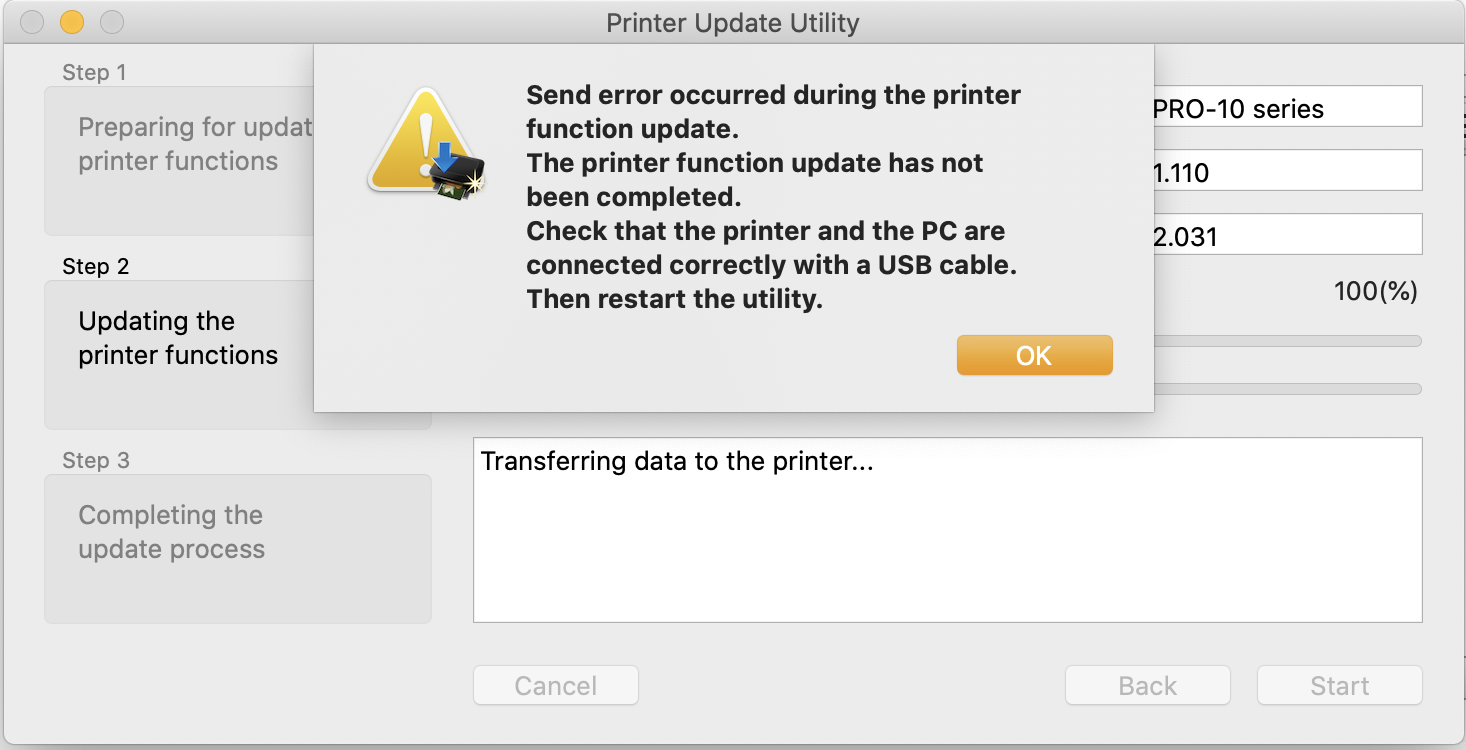This screenshot has height=750, width=1466.
Task: Click the Printer Update Utility title bar
Action: click(733, 22)
